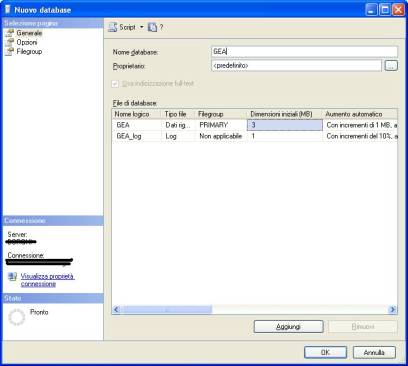Click the PRIMARY filegroup cell

pos(221,125)
